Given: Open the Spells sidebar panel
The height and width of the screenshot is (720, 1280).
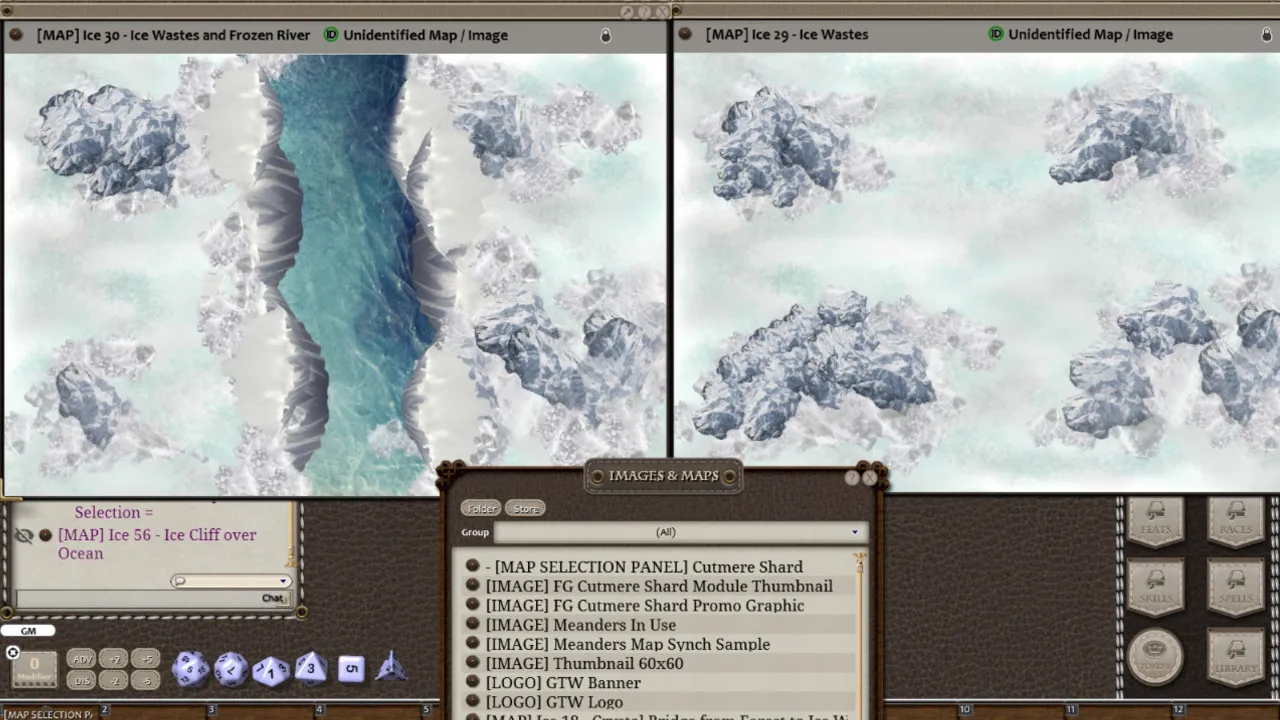Looking at the screenshot, I should (x=1236, y=588).
